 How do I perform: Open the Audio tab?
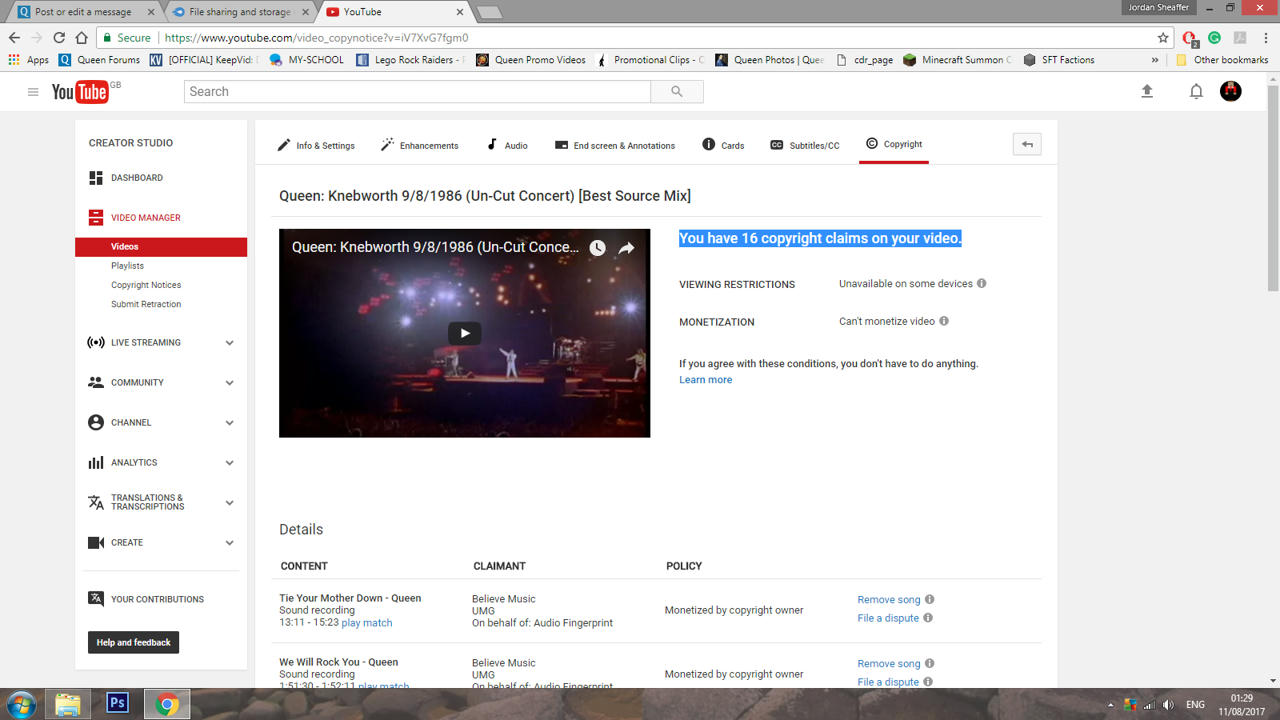[507, 145]
